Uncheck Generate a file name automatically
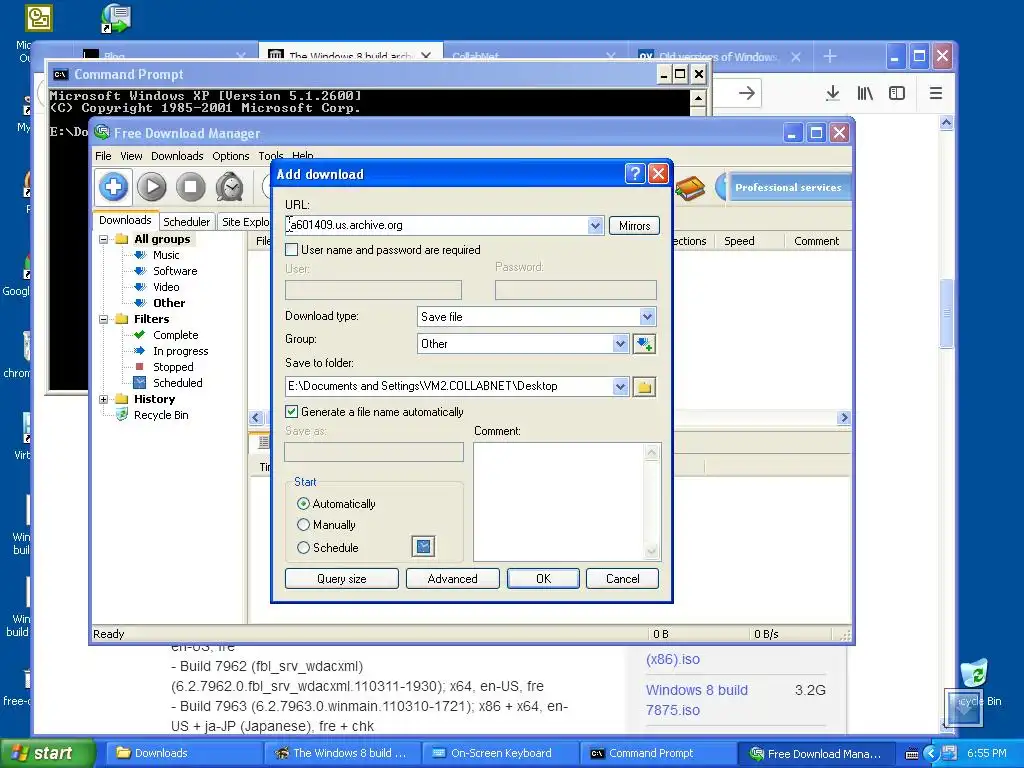This screenshot has height=768, width=1024. pyautogui.click(x=292, y=411)
